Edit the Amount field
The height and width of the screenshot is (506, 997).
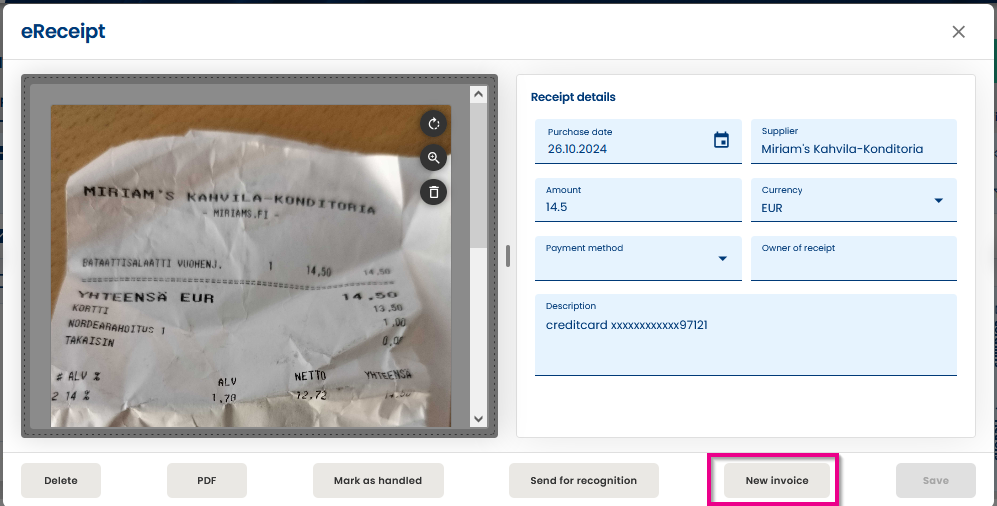(x=638, y=200)
